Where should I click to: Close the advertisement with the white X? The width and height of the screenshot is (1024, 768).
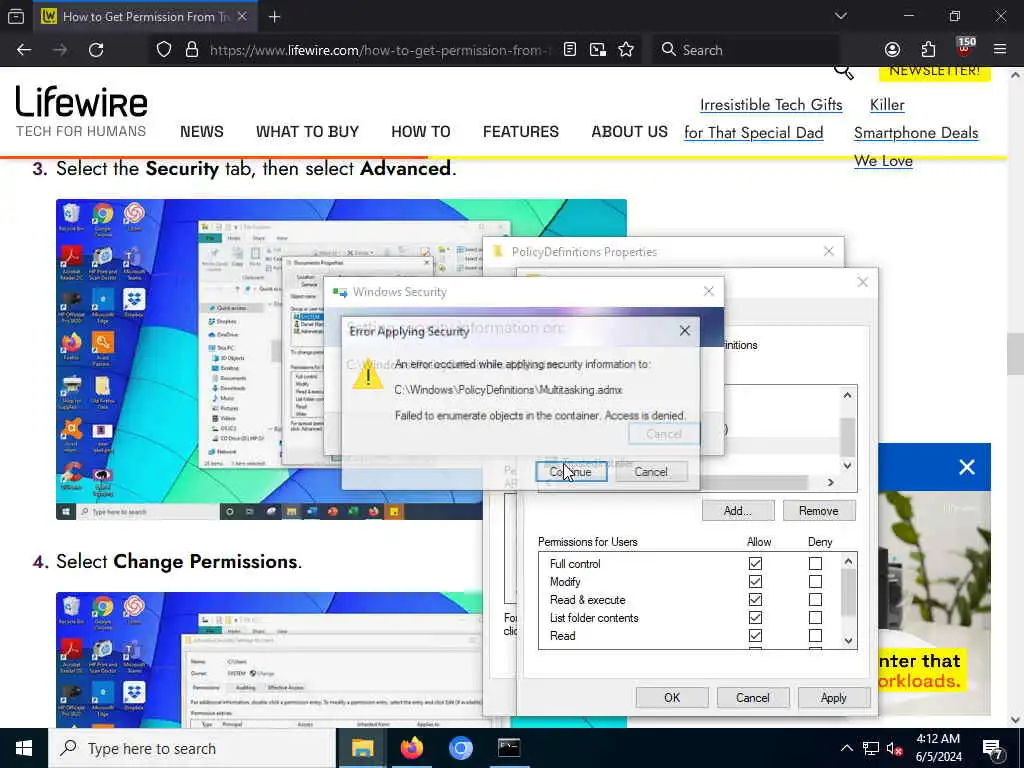(x=967, y=467)
